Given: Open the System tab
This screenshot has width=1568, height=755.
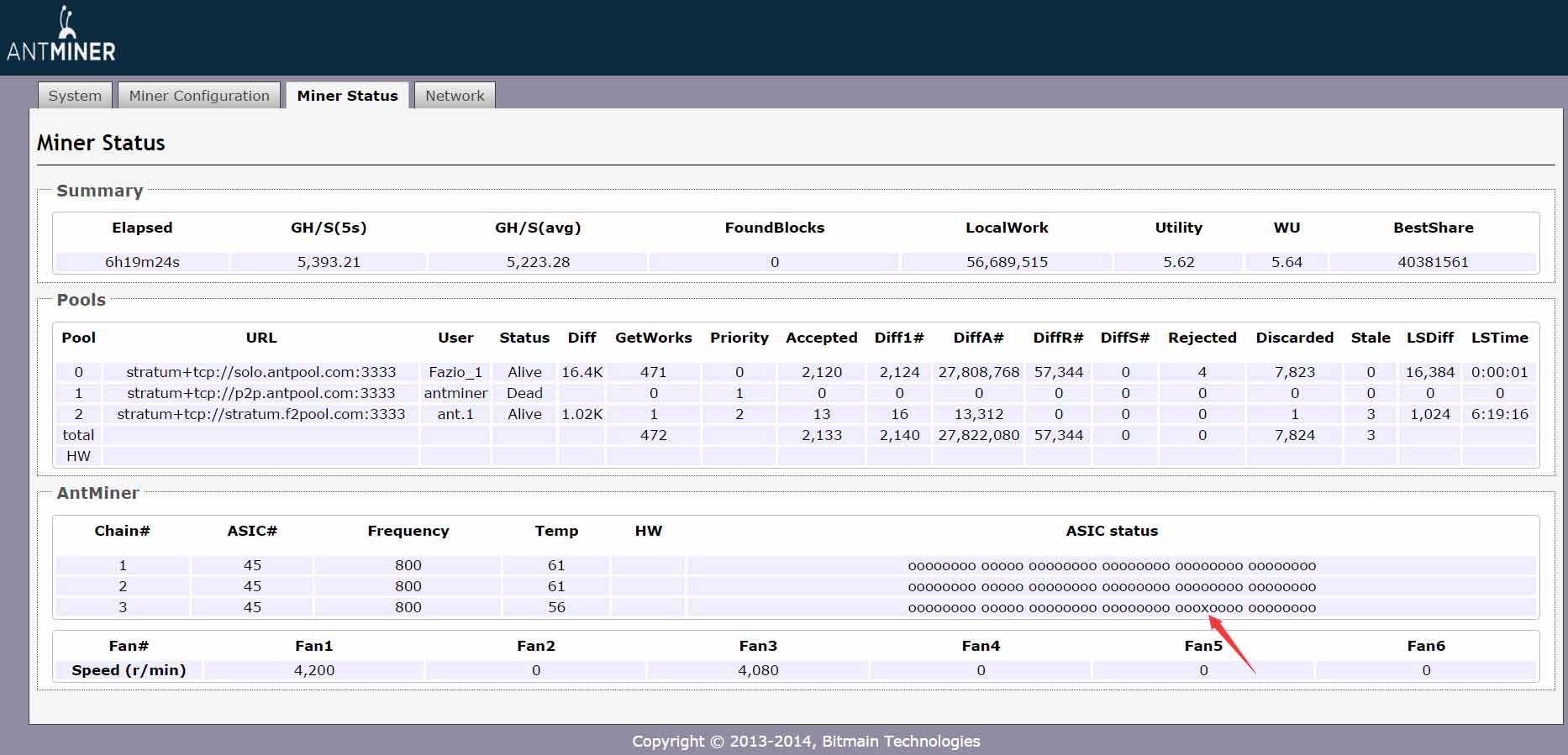Looking at the screenshot, I should point(75,96).
